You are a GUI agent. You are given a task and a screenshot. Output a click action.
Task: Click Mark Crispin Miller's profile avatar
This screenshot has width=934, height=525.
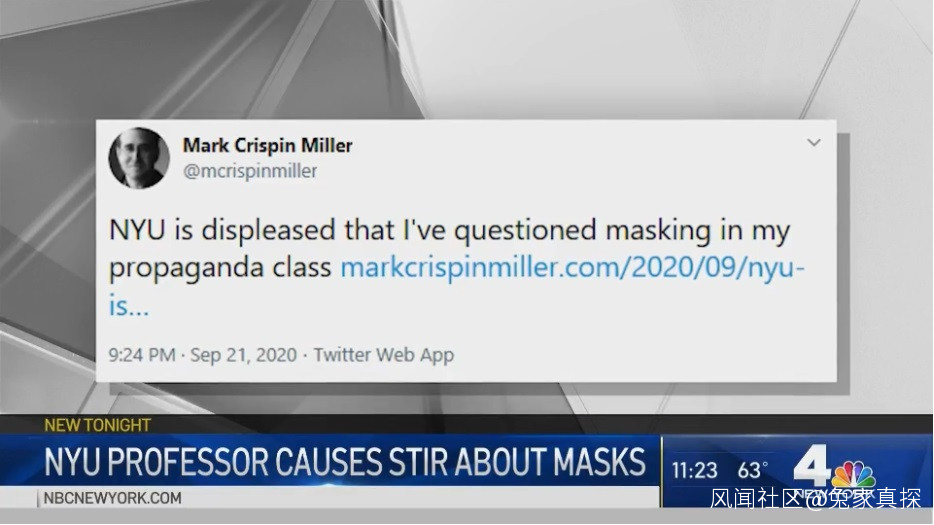[x=139, y=158]
